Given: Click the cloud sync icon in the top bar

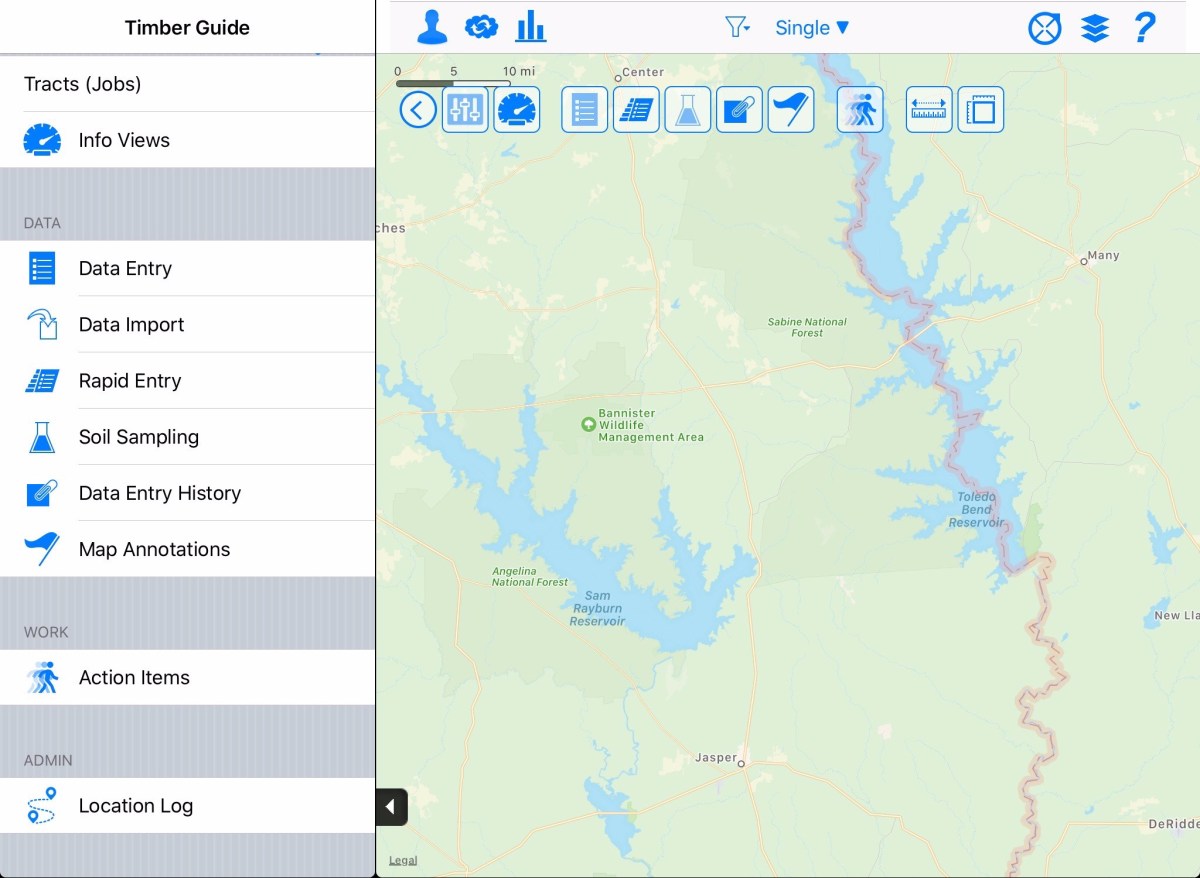Looking at the screenshot, I should point(481,27).
